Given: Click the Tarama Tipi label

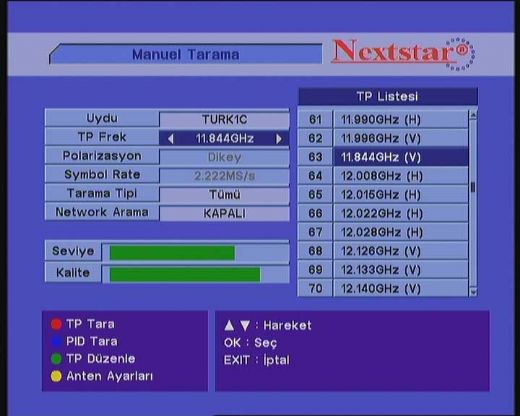Looking at the screenshot, I should (102, 193).
